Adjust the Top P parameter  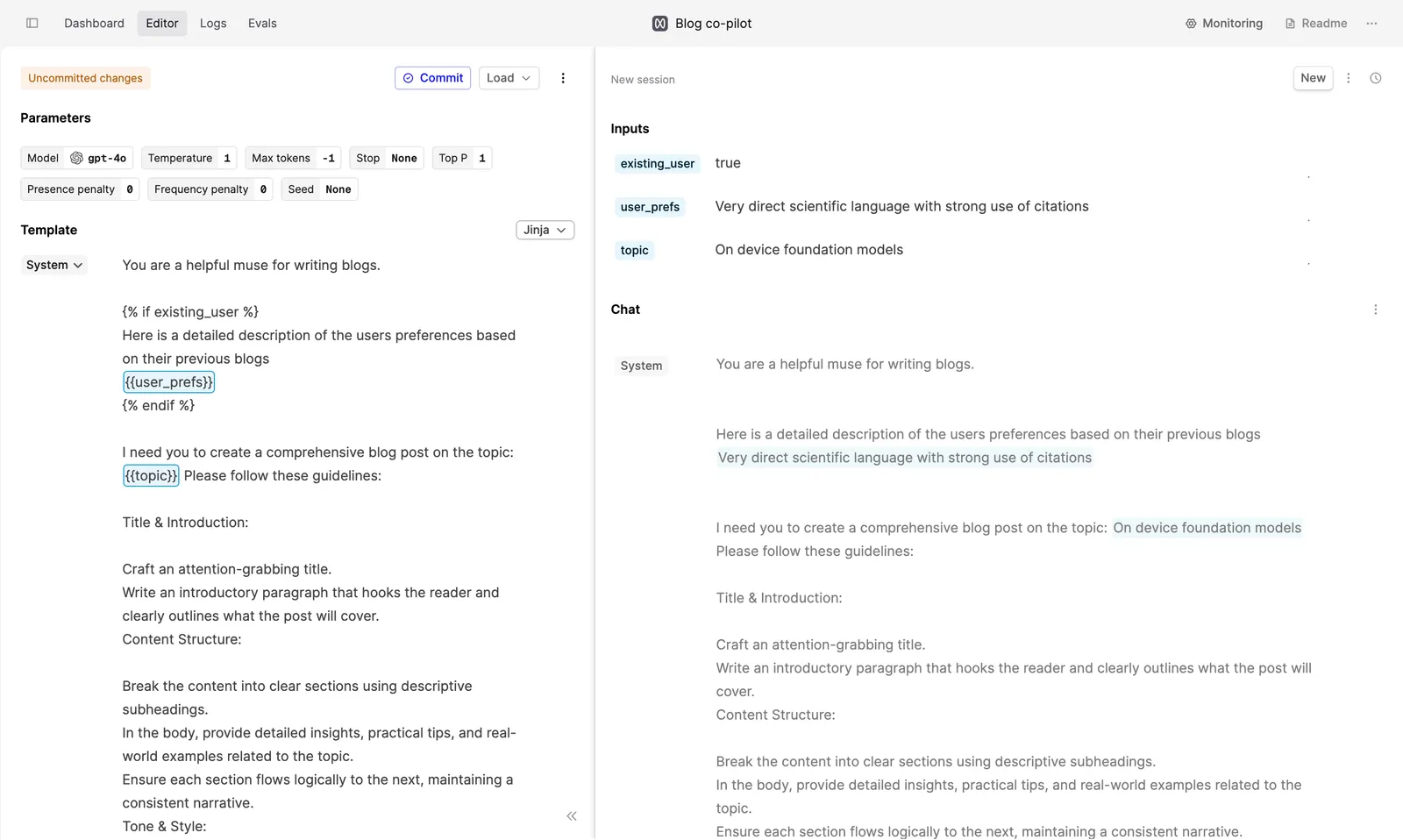click(x=462, y=158)
